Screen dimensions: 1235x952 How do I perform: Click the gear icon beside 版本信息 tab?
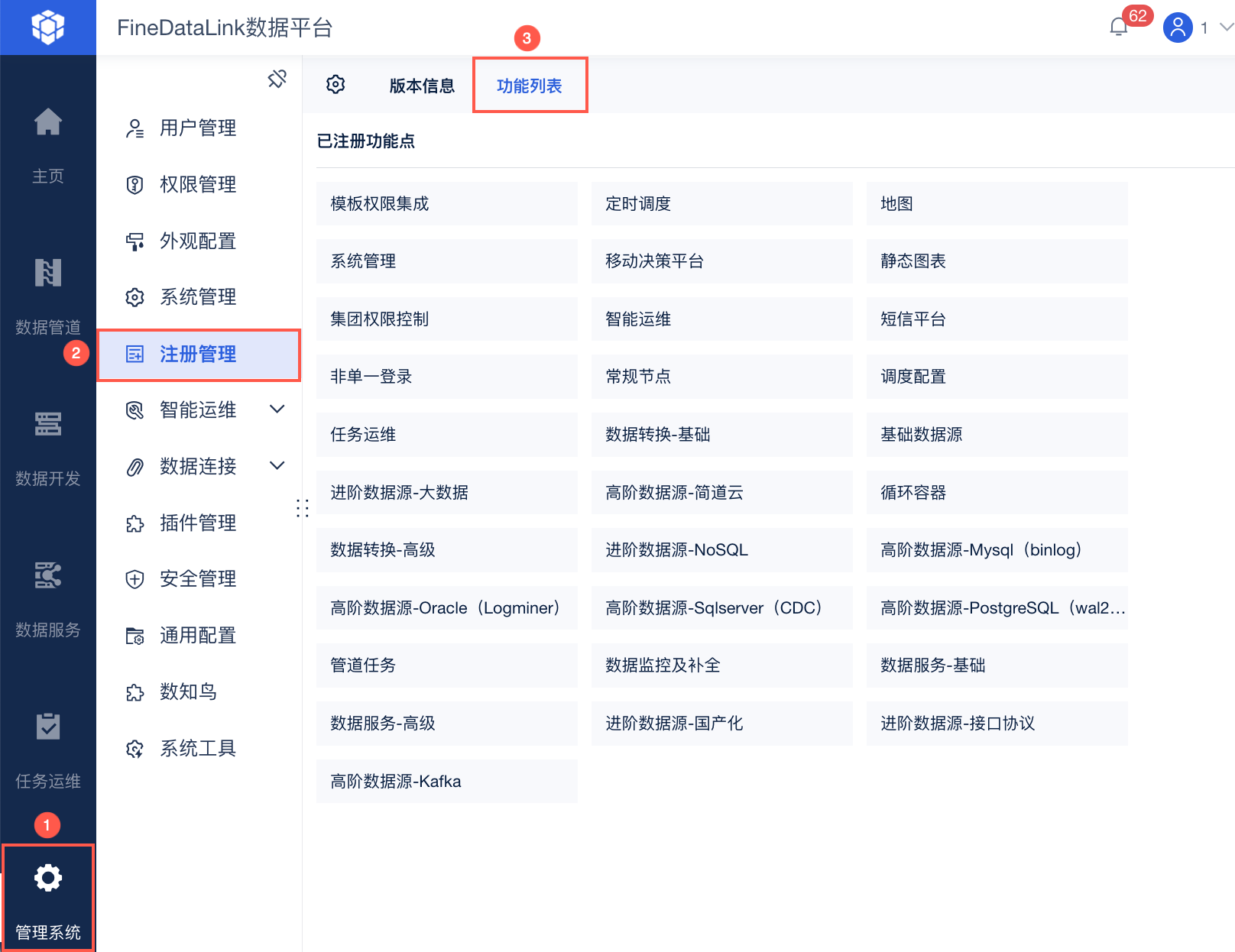pyautogui.click(x=335, y=84)
